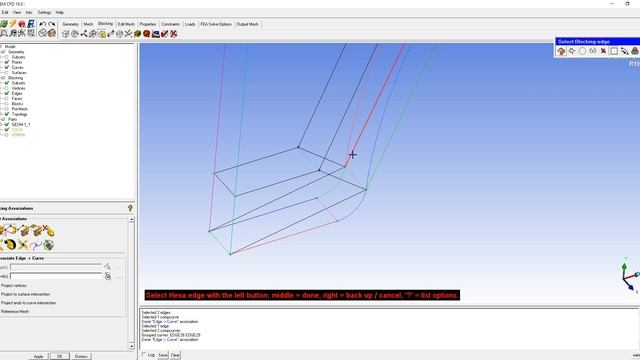Click the Apply button

click(38, 356)
